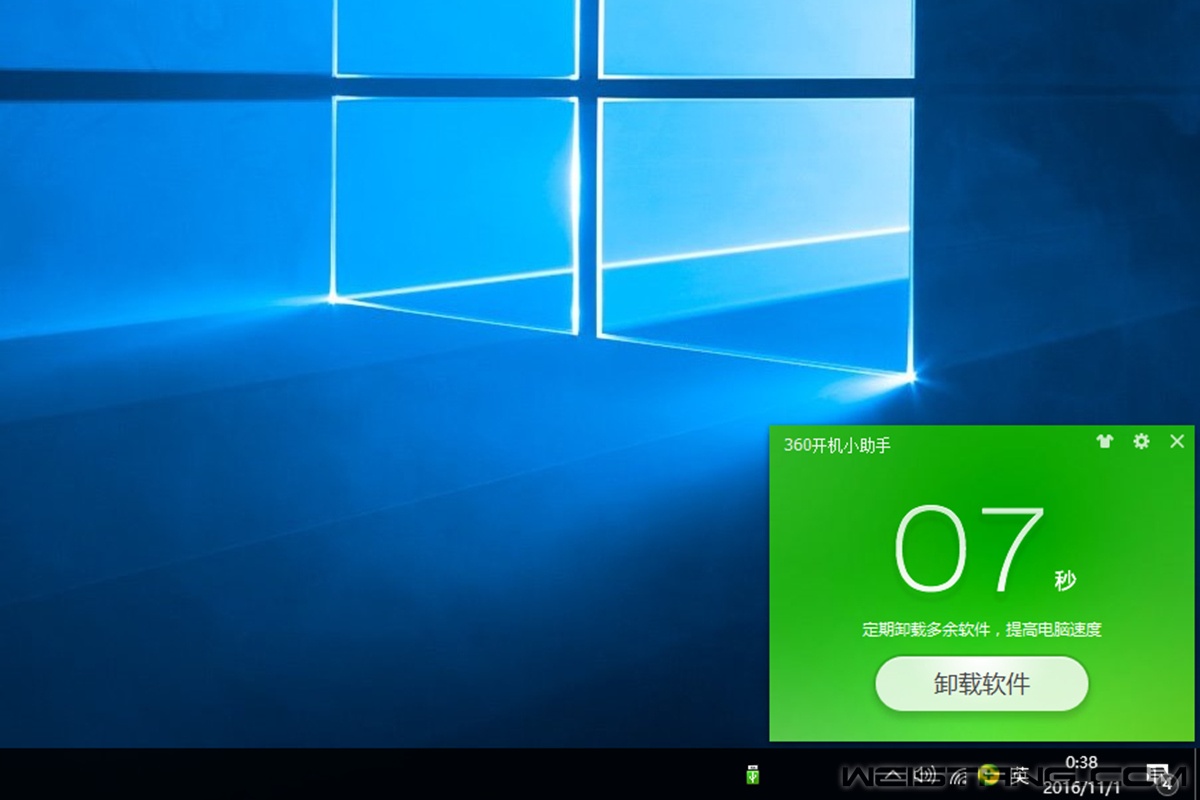Click the text 定期卸载多余软件，提高电脑速度
The height and width of the screenshot is (800, 1200).
[x=982, y=629]
